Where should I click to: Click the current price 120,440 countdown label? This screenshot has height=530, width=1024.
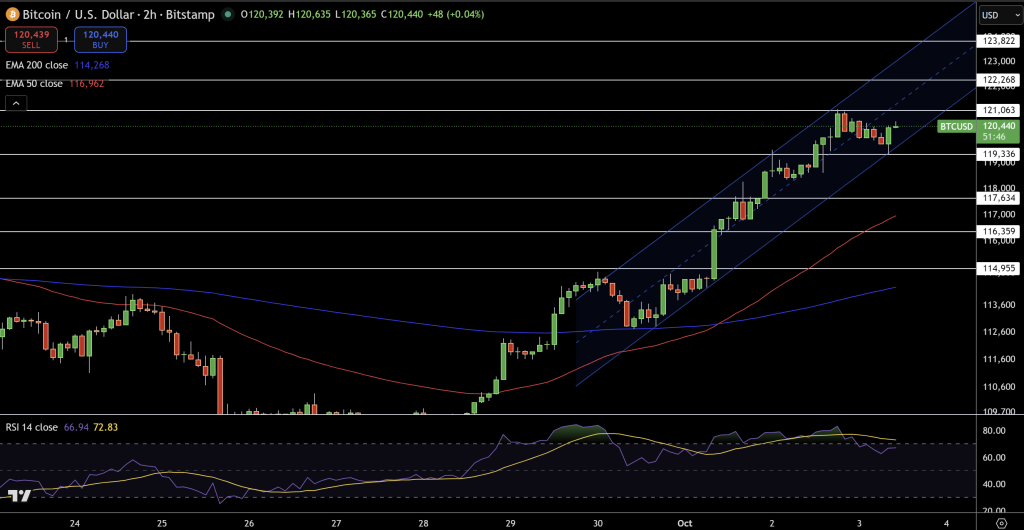tap(999, 130)
